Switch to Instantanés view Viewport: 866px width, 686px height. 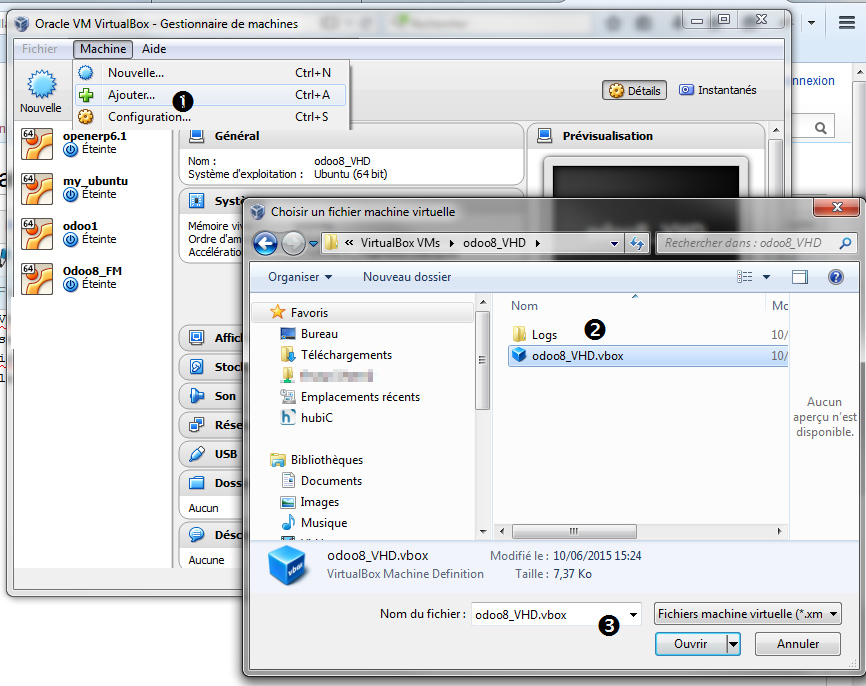tap(717, 90)
